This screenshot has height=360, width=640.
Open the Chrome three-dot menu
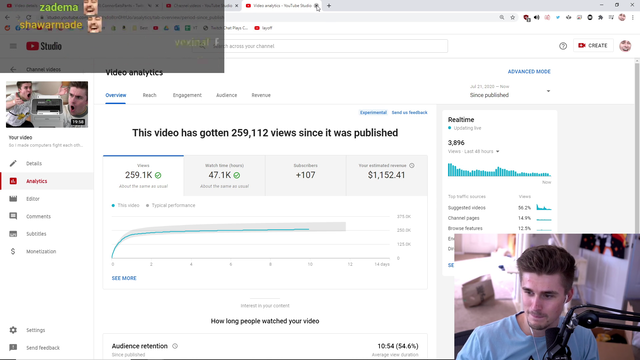pyautogui.click(x=633, y=18)
